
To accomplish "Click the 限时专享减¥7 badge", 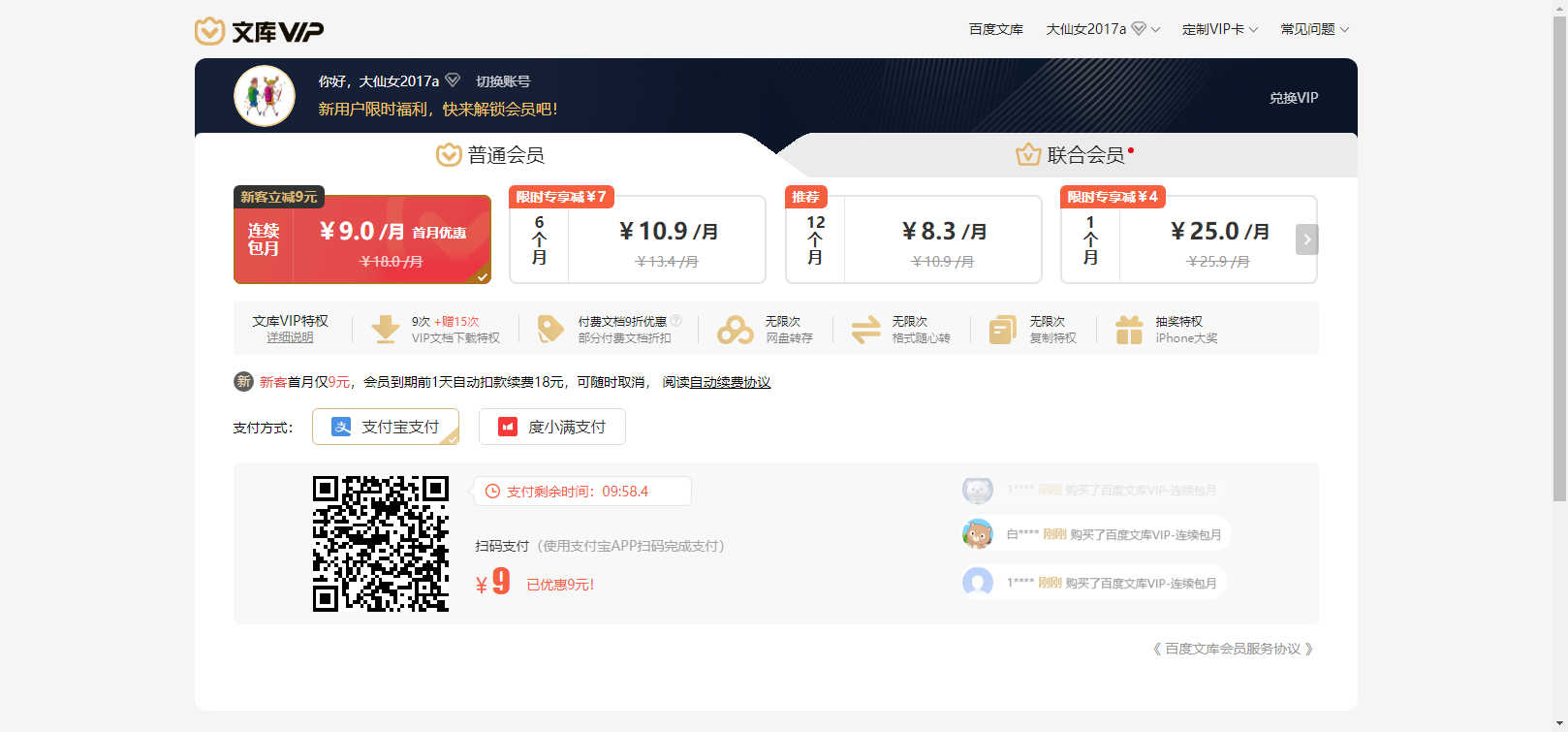I will (561, 197).
